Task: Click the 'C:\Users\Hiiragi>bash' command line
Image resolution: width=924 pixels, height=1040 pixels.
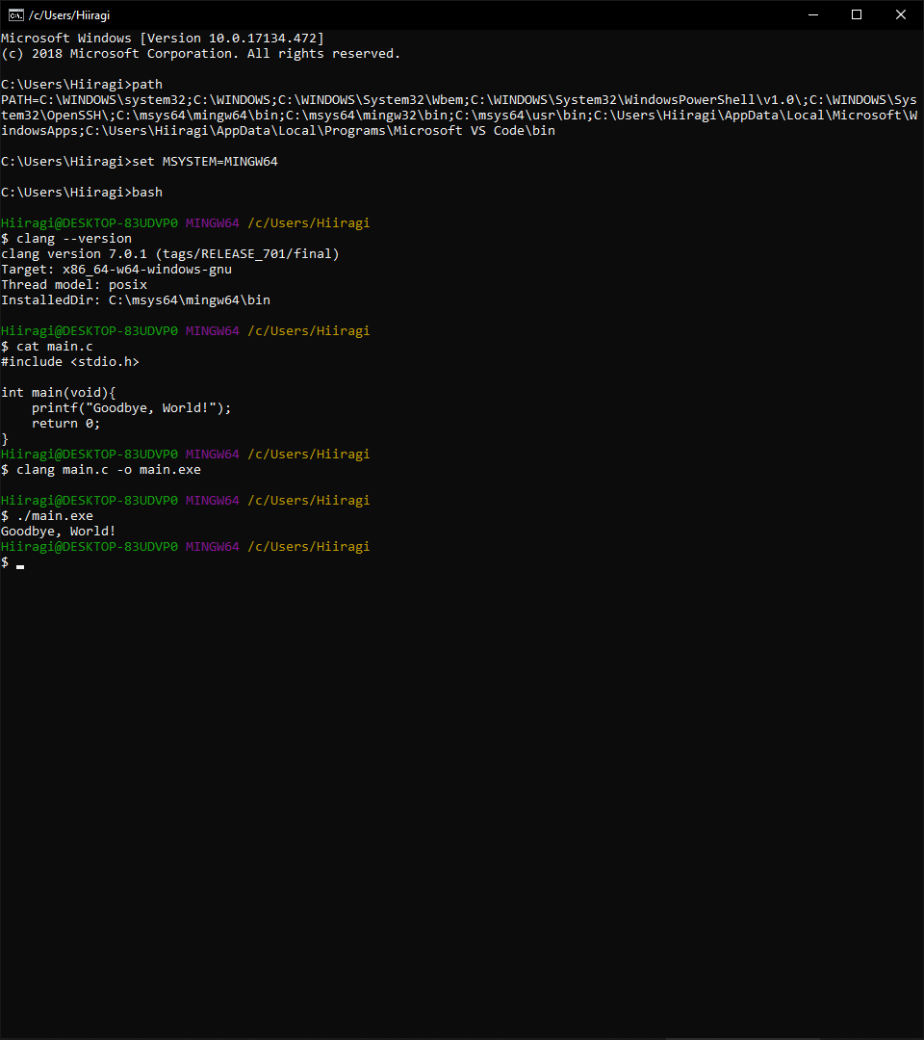Action: click(82, 192)
